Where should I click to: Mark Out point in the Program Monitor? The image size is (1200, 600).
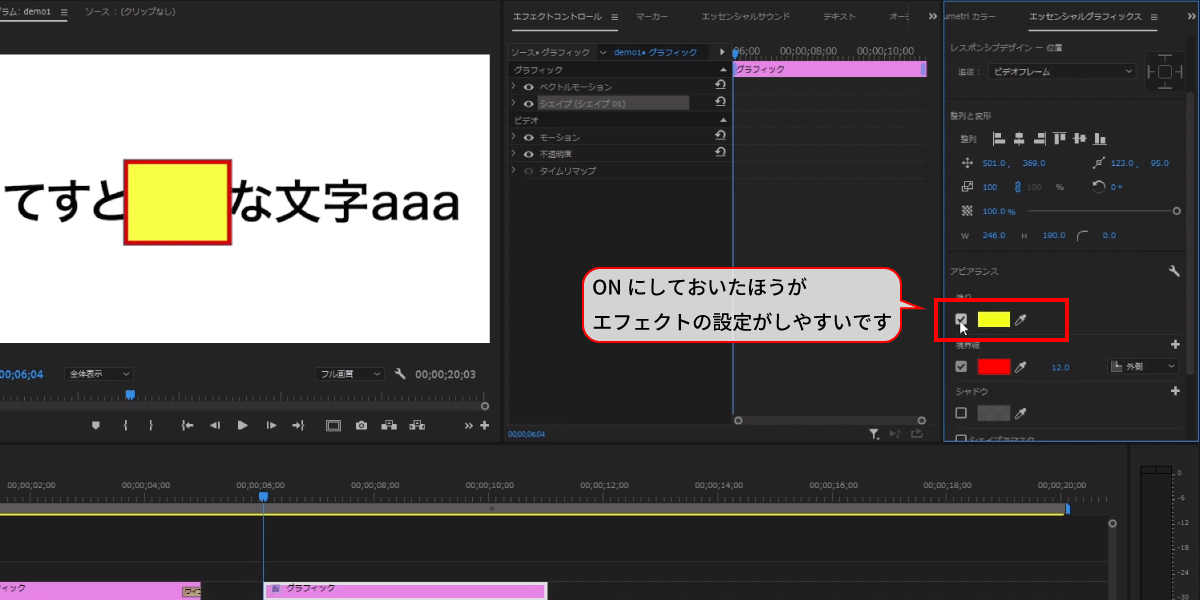pyautogui.click(x=151, y=425)
